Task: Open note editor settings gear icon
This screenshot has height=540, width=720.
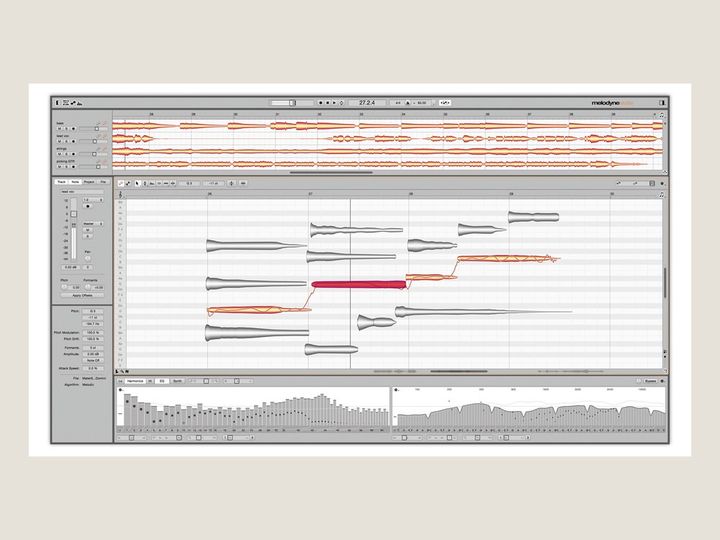Action: [662, 183]
